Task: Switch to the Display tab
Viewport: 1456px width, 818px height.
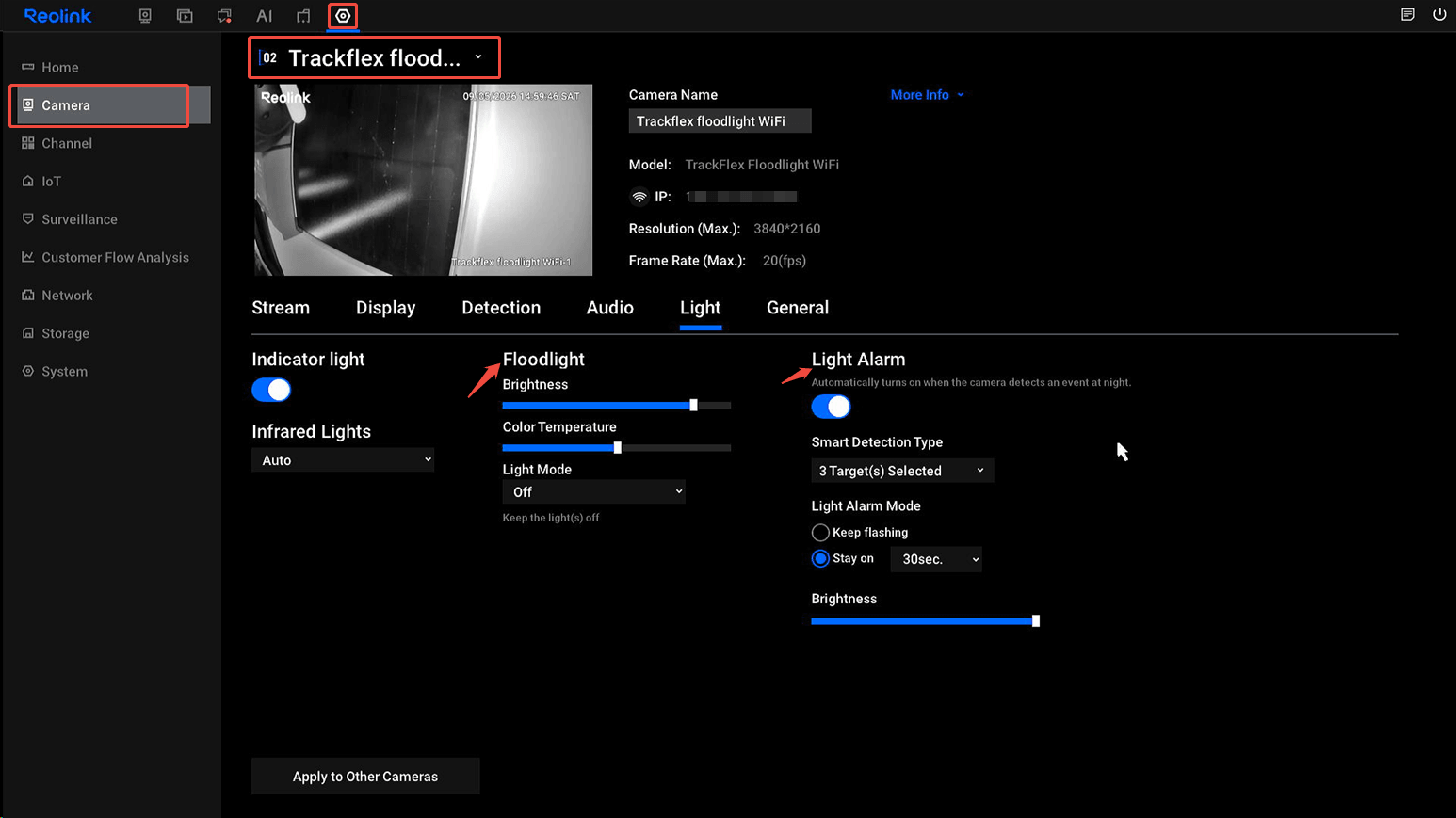Action: [385, 308]
